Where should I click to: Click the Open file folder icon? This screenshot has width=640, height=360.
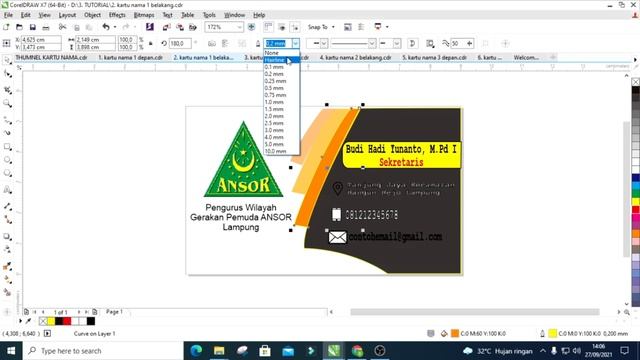coord(19,27)
